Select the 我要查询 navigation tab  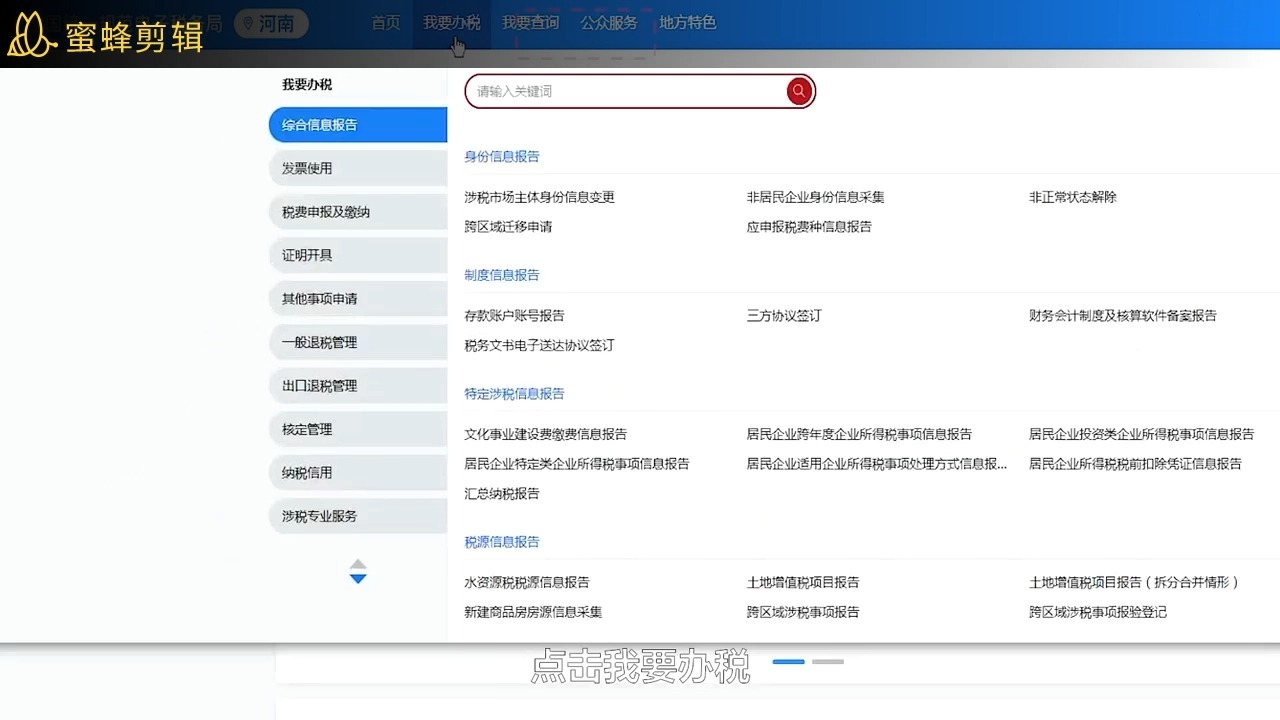[x=531, y=24]
